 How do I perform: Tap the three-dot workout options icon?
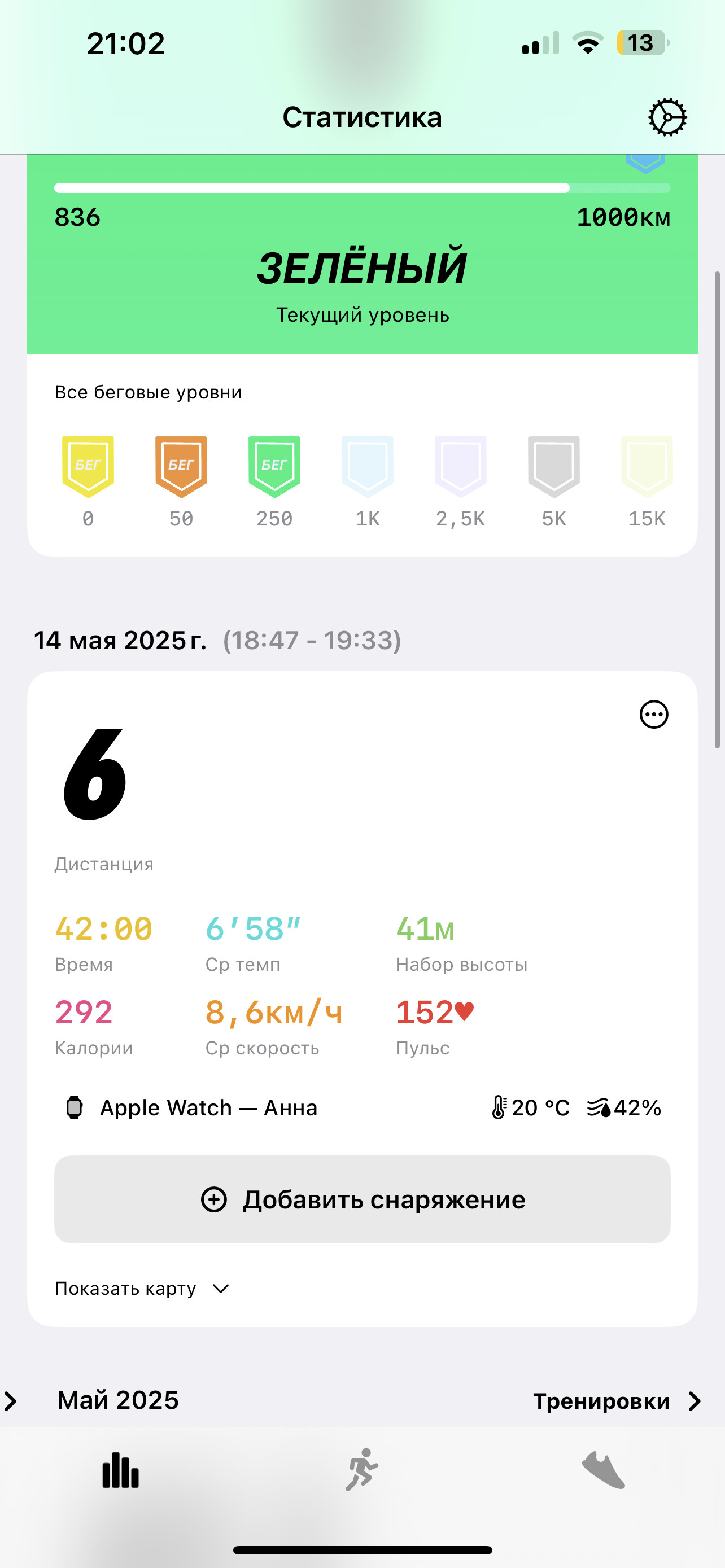654,715
